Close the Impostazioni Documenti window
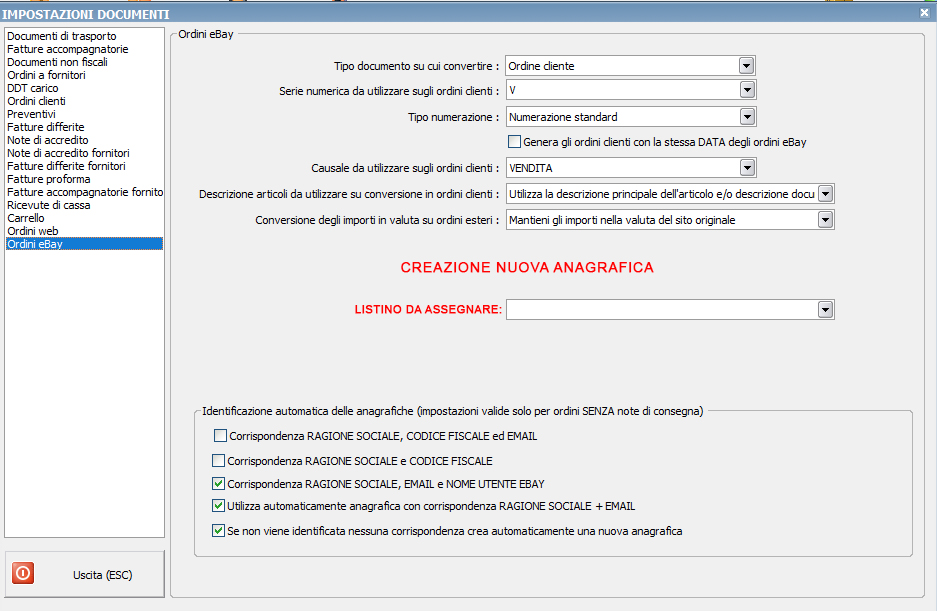 pos(924,13)
